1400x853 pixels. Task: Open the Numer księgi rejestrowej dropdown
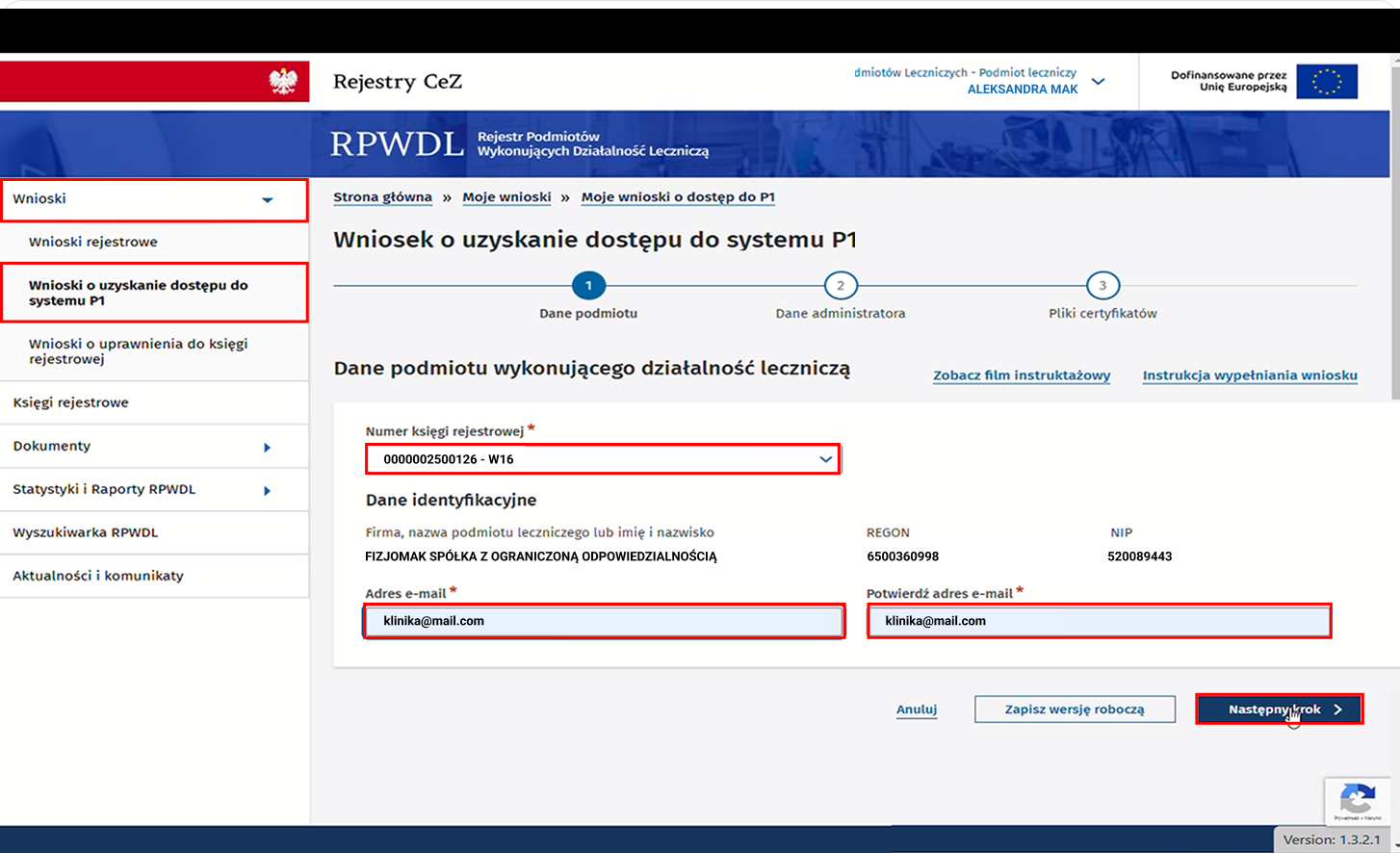602,458
